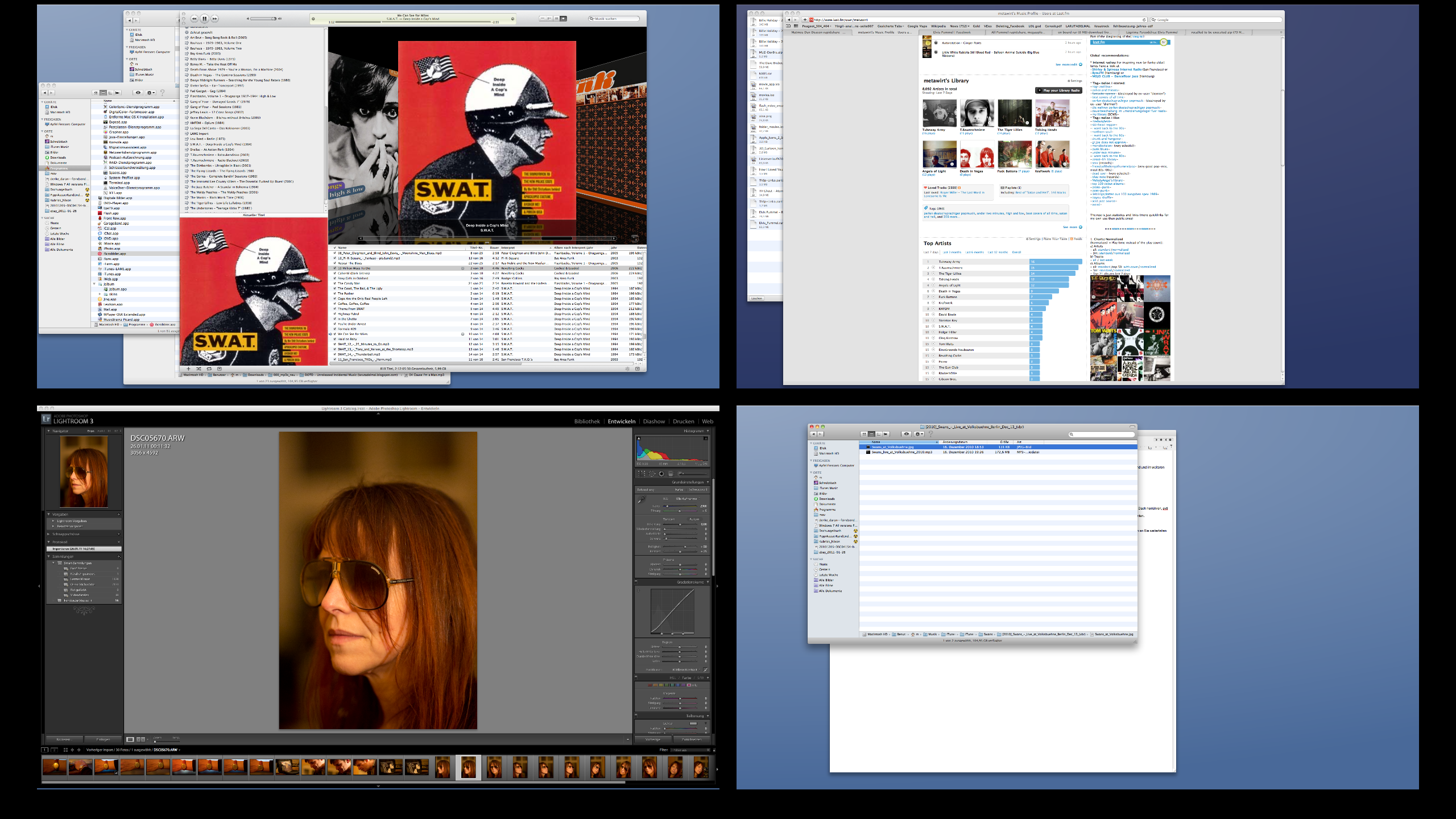Collapse the Histogramm panel in Lightroom

pyautogui.click(x=708, y=431)
